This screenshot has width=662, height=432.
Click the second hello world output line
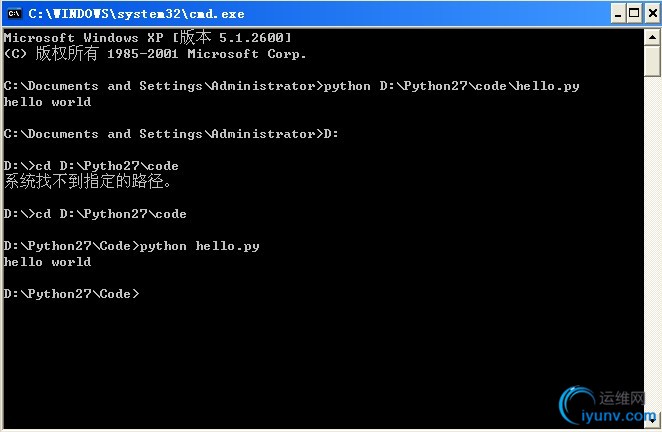[47, 262]
